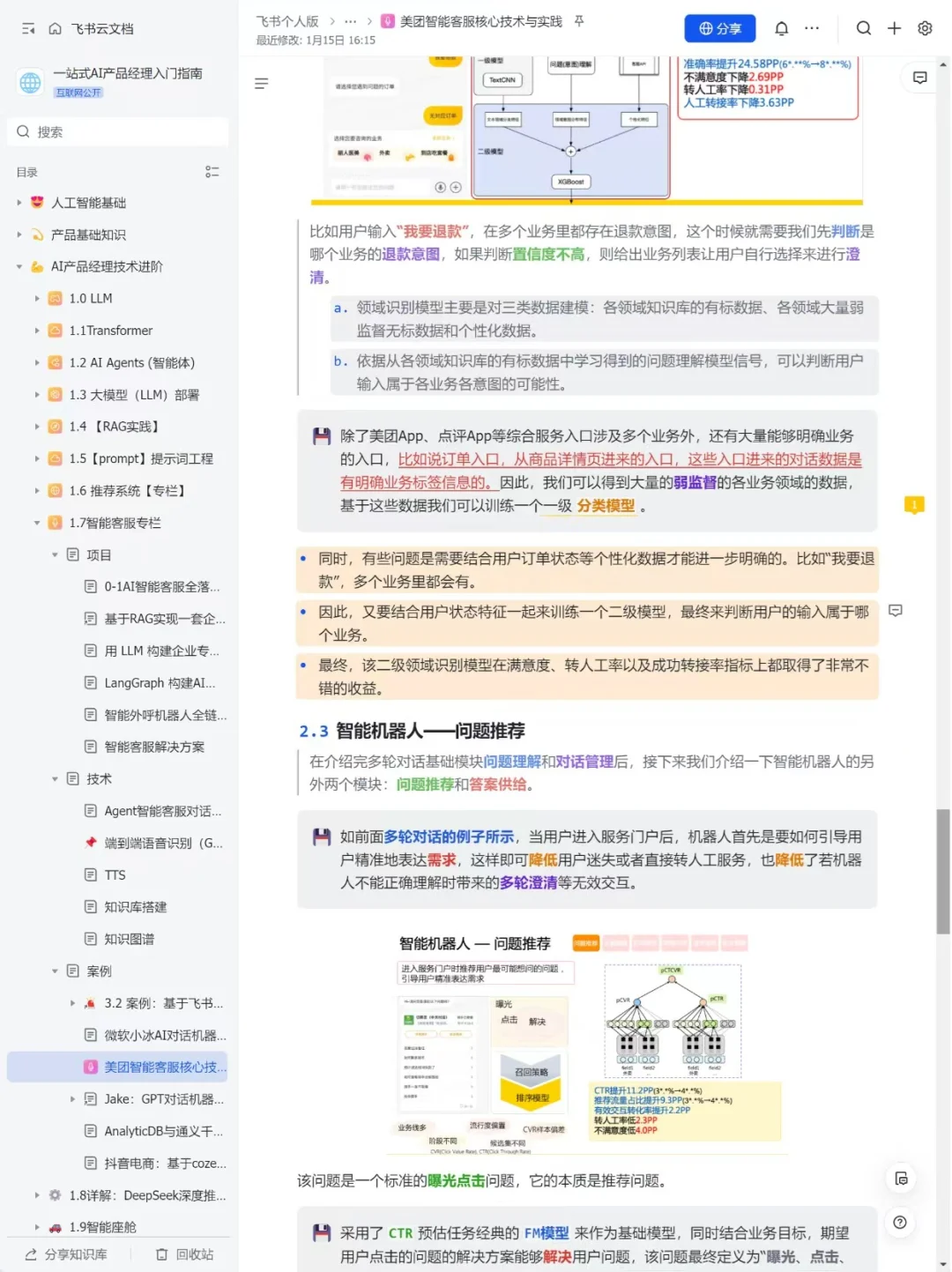Click the callout save icon near 除了美团App
This screenshot has width=952, height=1272.
point(322,435)
